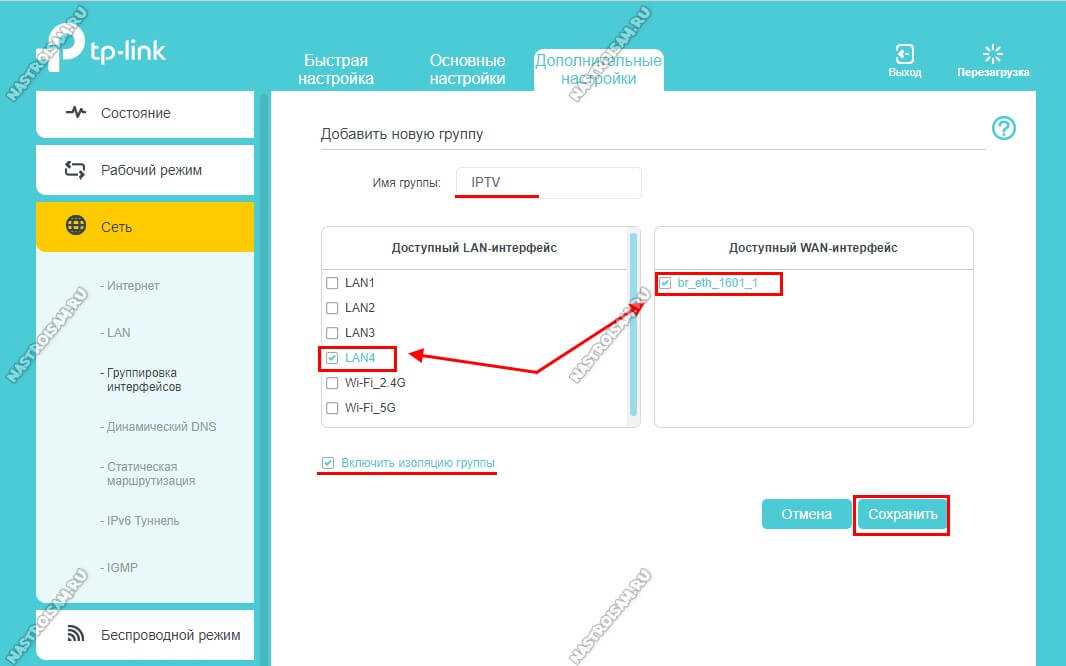Open the Основные настройки tab
Screen dimensions: 1066x666
point(467,69)
